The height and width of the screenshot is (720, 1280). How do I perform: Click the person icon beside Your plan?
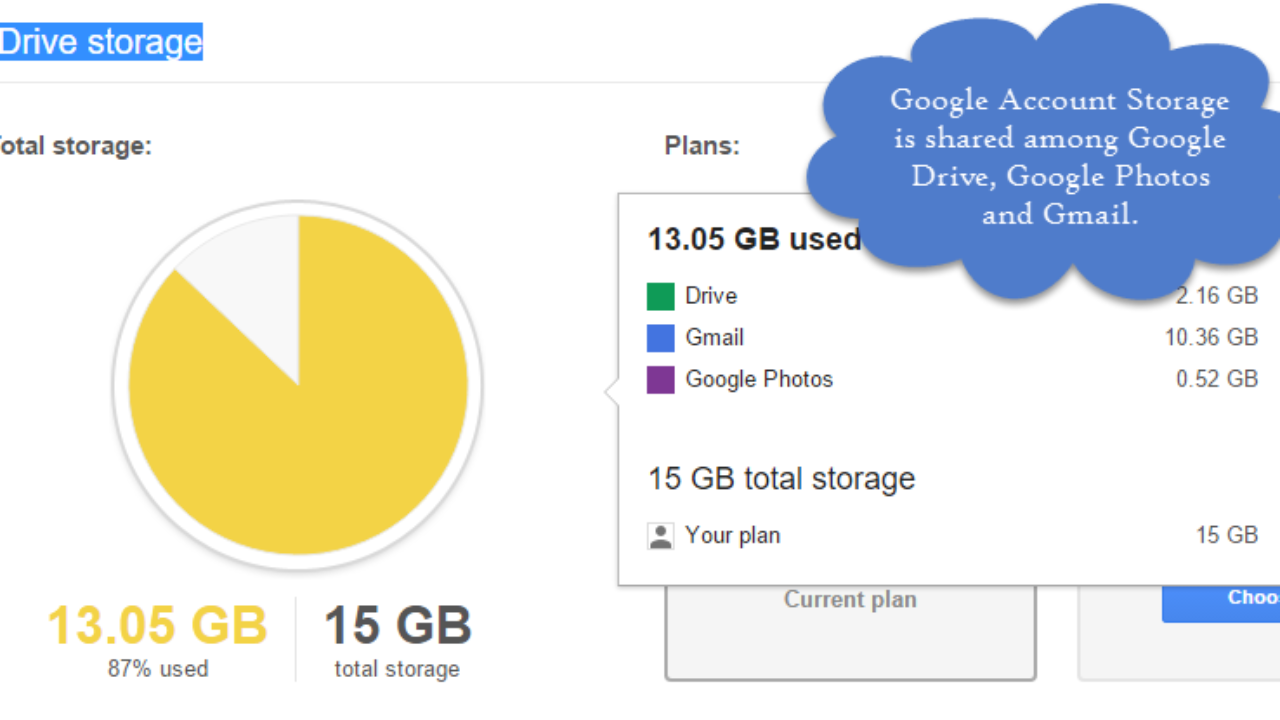660,536
